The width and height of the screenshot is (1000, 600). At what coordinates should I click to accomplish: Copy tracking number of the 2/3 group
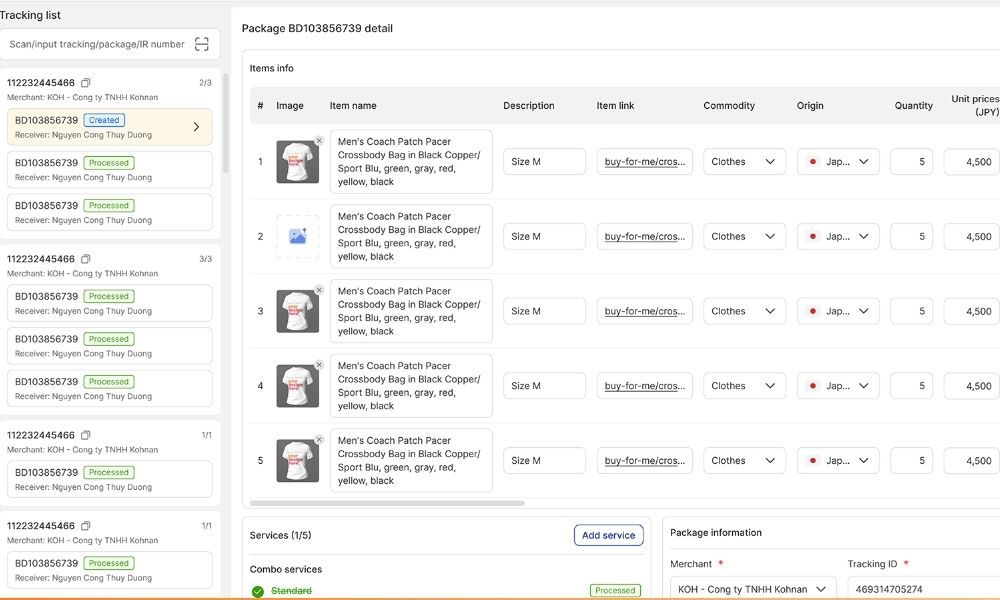pos(86,82)
